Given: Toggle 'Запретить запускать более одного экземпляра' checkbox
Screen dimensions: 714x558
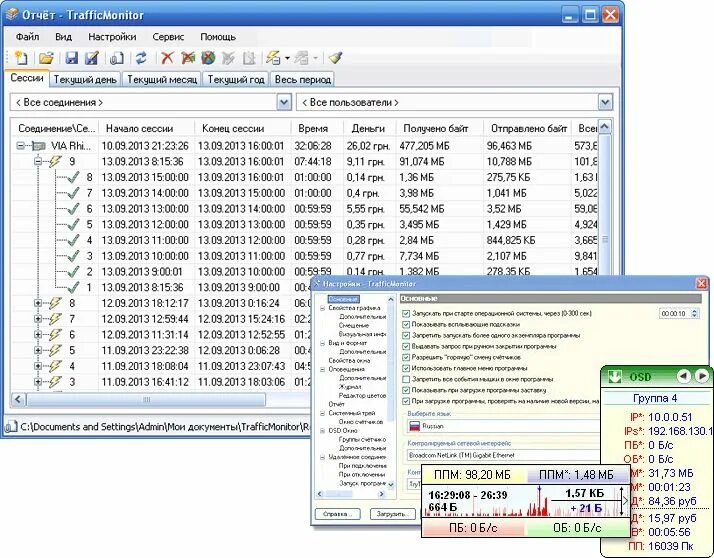Looking at the screenshot, I should pos(406,335).
